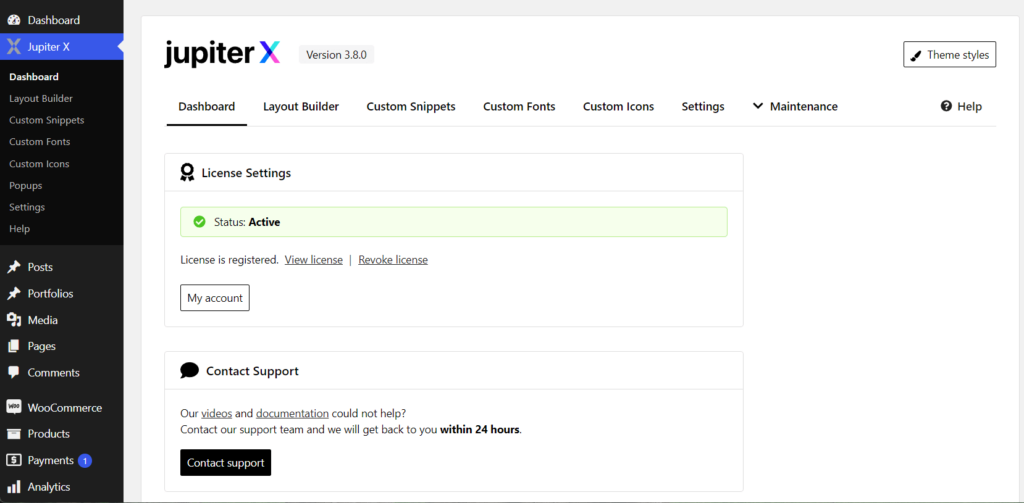Viewport: 1024px width, 503px height.
Task: Click the Products box icon
Action: tap(14, 434)
